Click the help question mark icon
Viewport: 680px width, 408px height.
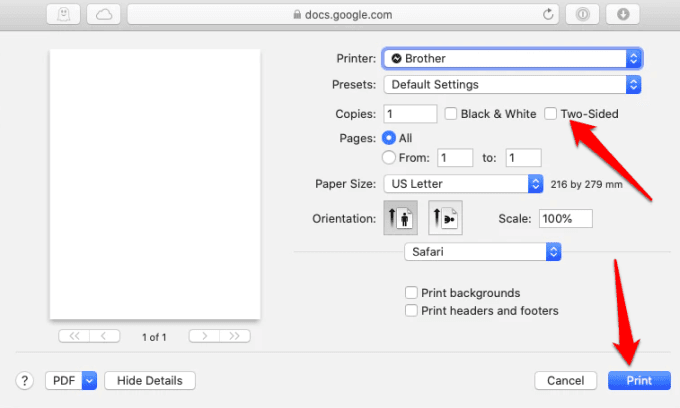[24, 380]
